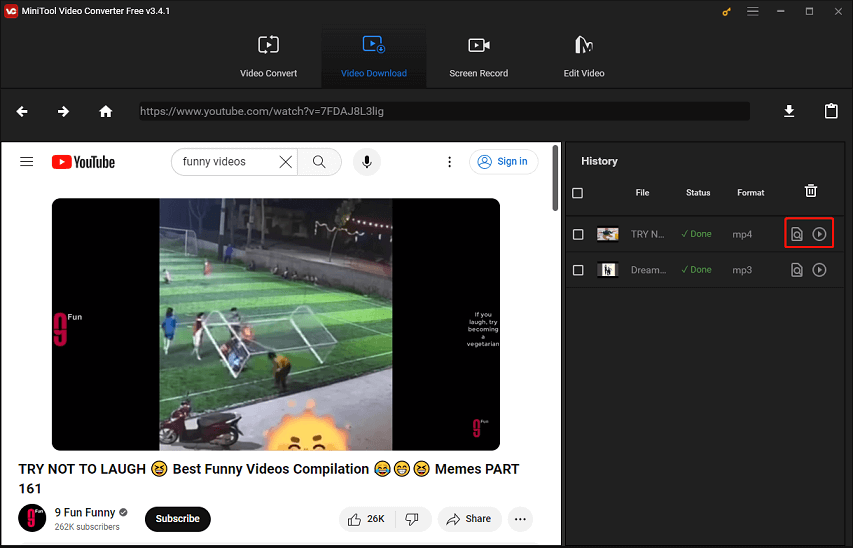This screenshot has height=548, width=853.
Task: Click Done status of Dream... row
Action: [x=696, y=270]
